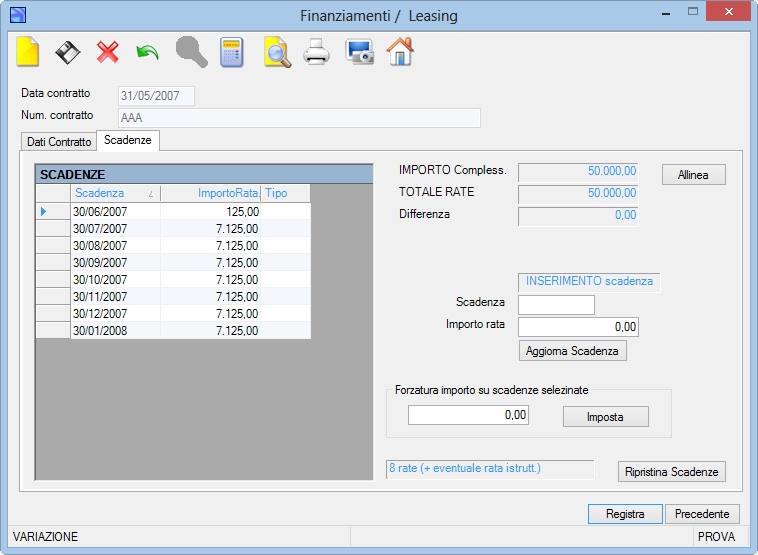Click the ImportoRata column header

click(211, 193)
